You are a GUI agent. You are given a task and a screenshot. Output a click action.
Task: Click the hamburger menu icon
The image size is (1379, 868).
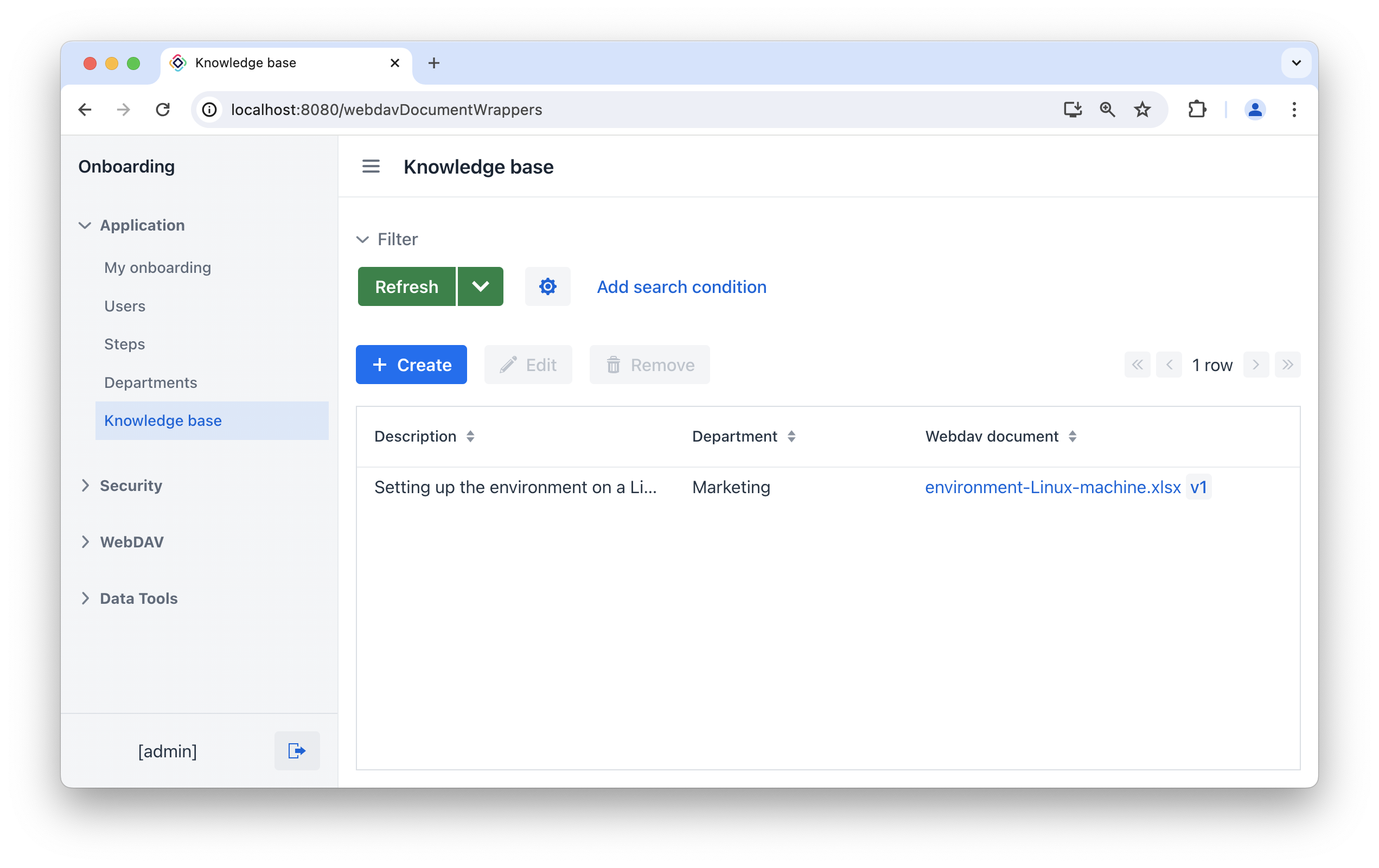pos(371,167)
